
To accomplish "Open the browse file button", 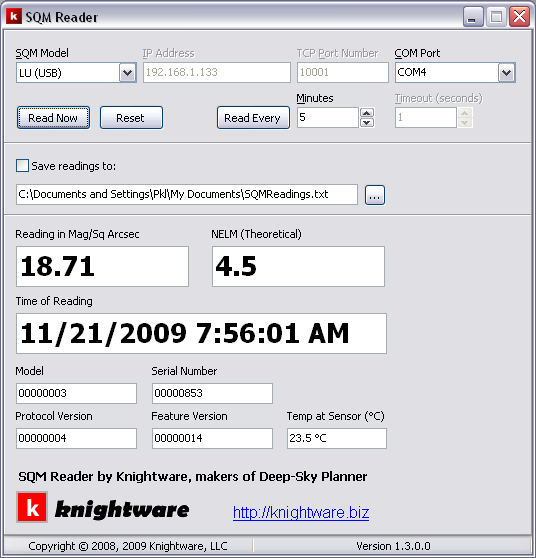I will point(375,195).
